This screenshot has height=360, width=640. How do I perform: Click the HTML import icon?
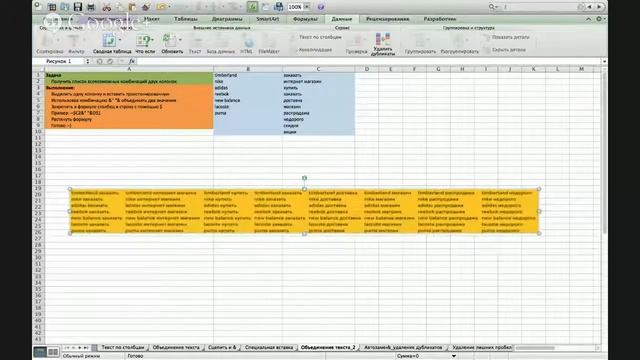point(247,41)
